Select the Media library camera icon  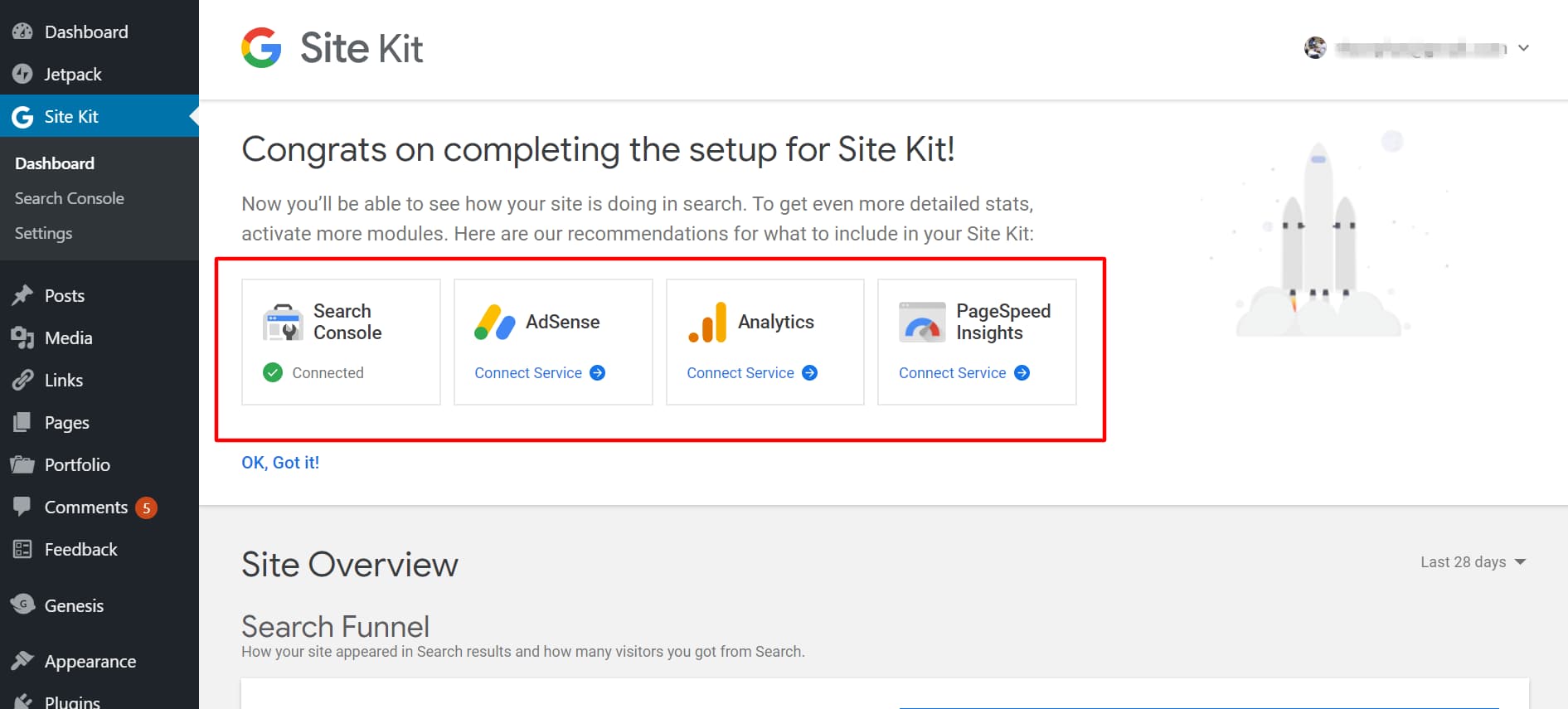click(22, 338)
